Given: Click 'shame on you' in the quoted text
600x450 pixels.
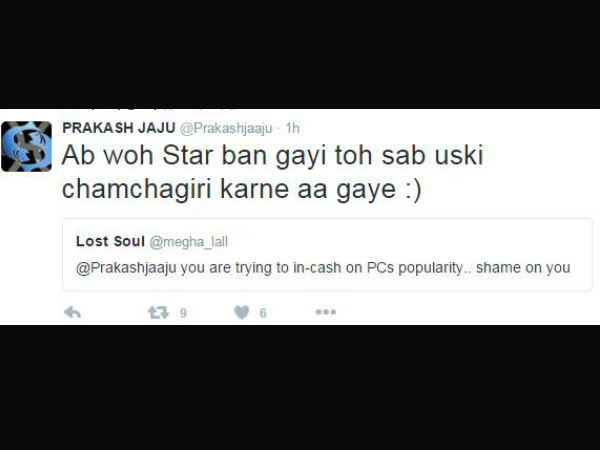Looking at the screenshot, I should click(523, 267).
